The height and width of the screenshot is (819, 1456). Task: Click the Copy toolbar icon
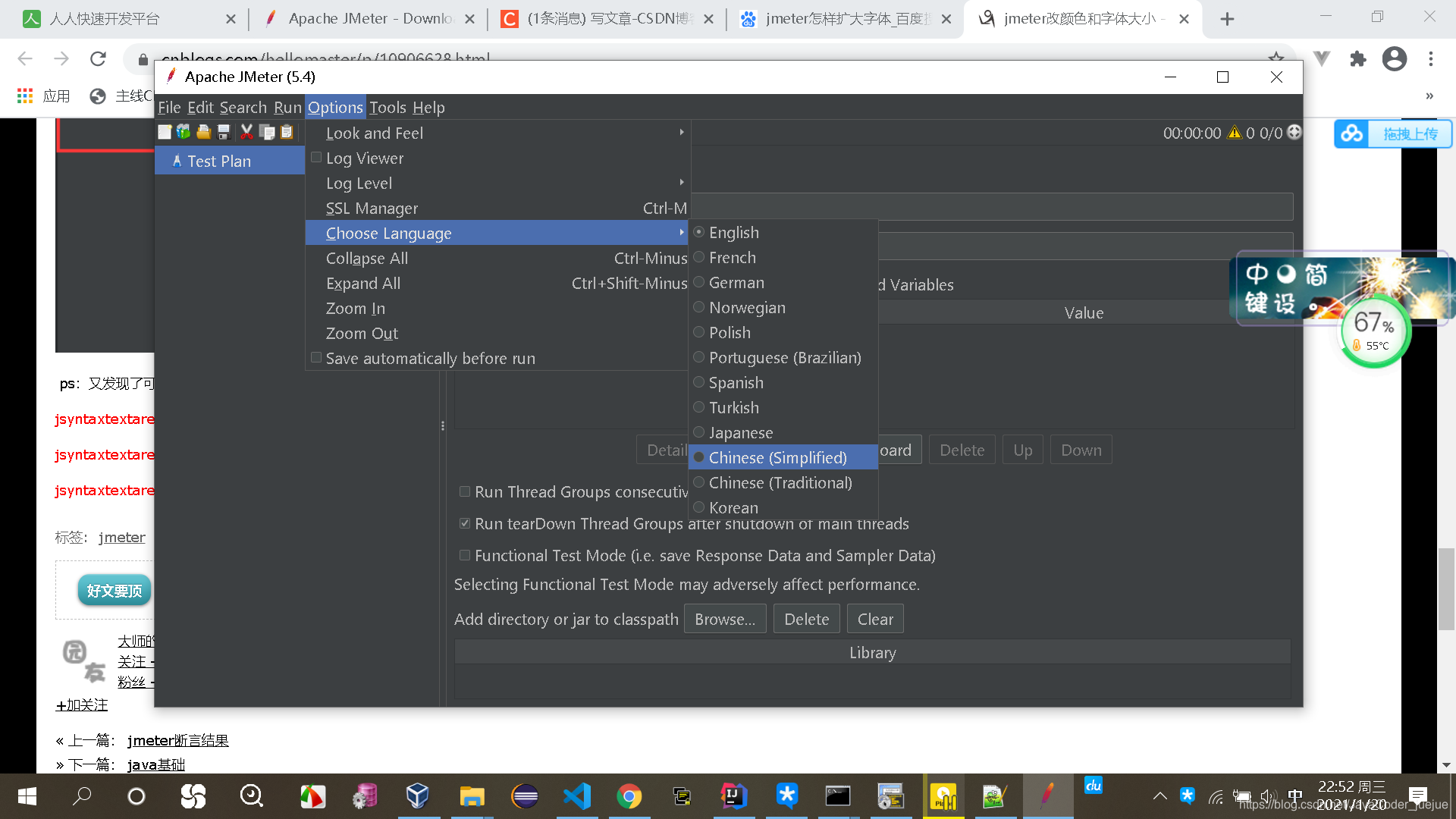267,132
